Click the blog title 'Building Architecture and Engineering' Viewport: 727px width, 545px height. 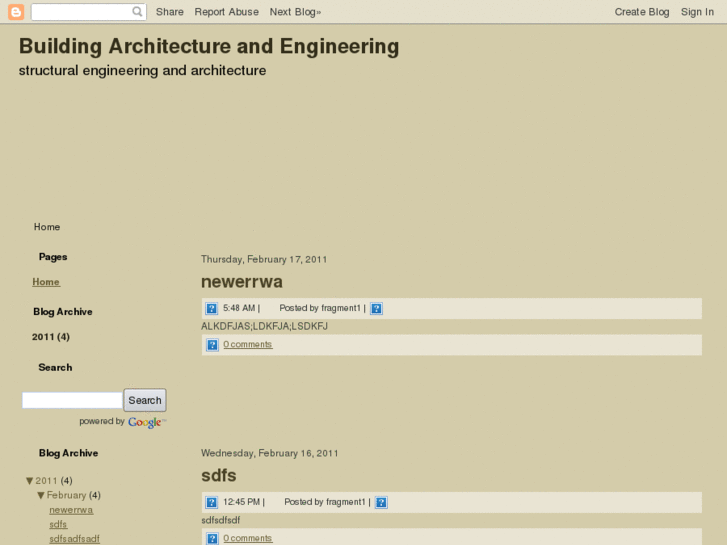209,46
